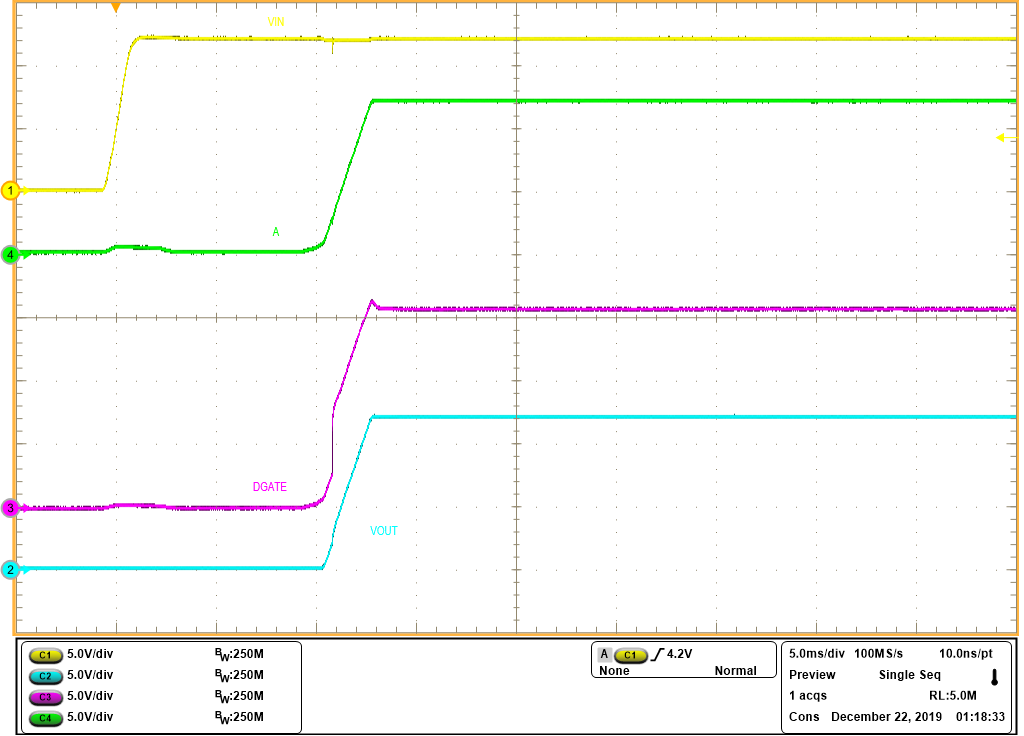Toggle channel 4 via its left-edge marker

point(10,255)
